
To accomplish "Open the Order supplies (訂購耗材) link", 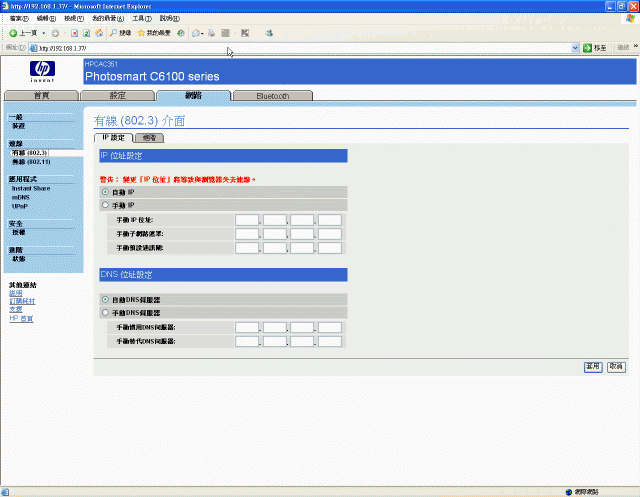I will pos(22,301).
